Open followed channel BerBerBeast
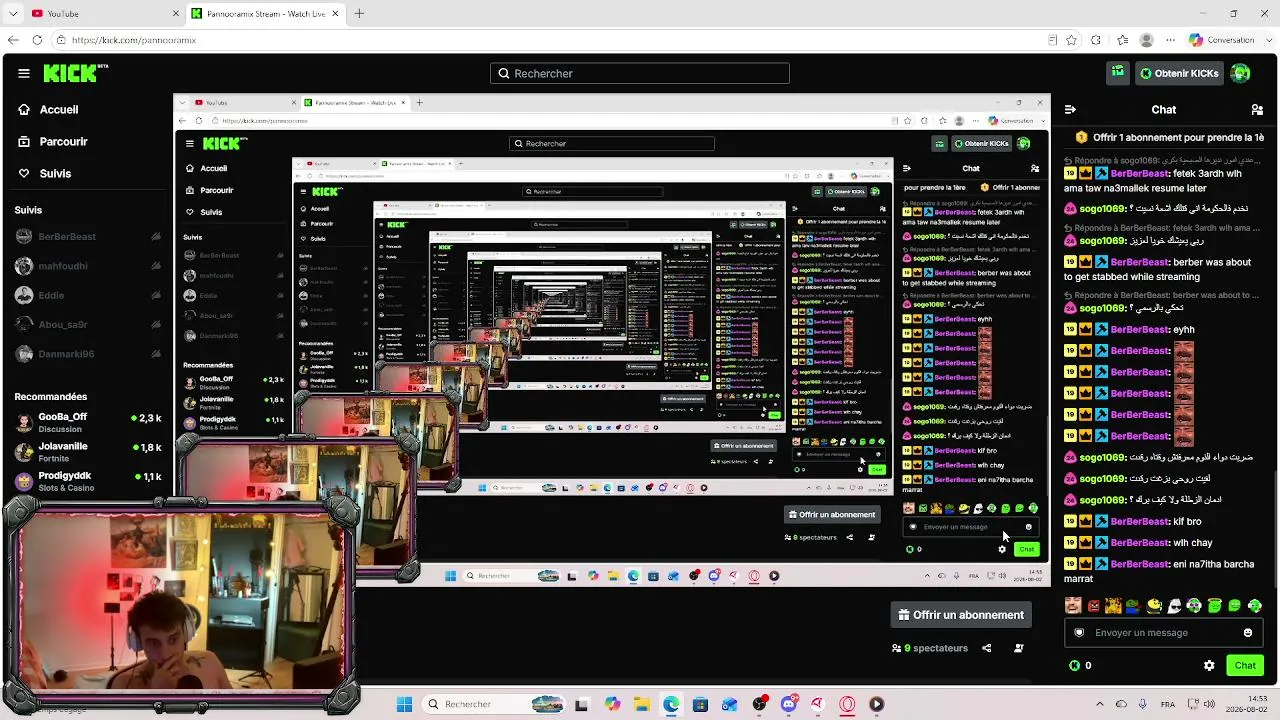 pyautogui.click(x=86, y=237)
